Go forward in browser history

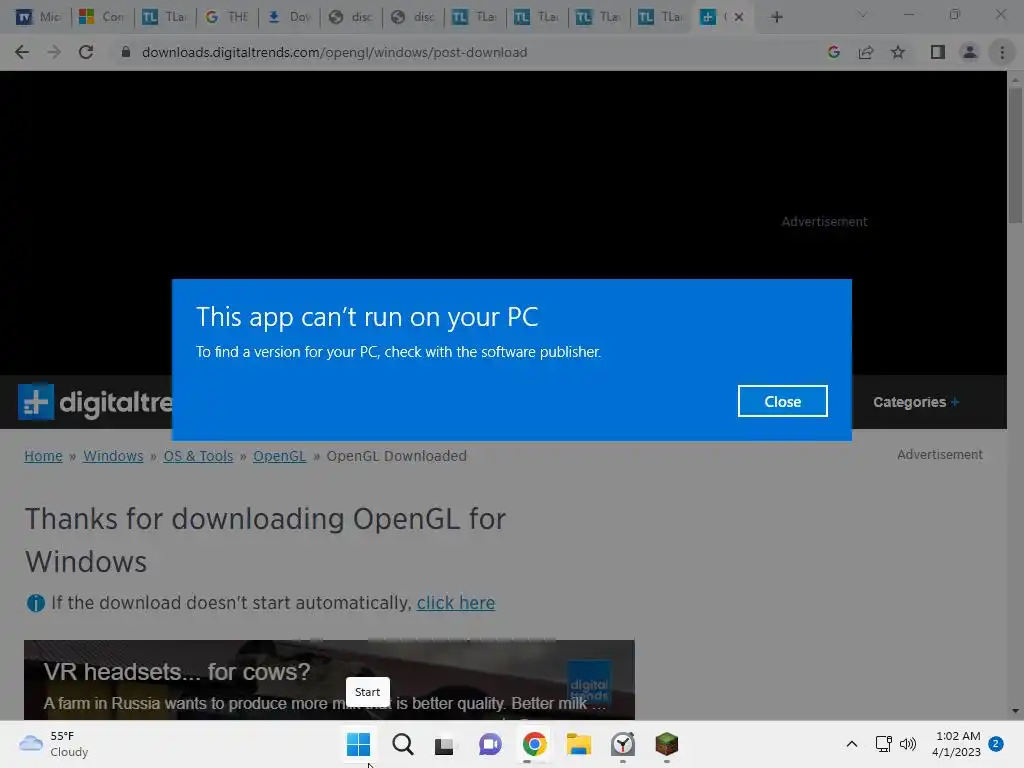coord(54,52)
